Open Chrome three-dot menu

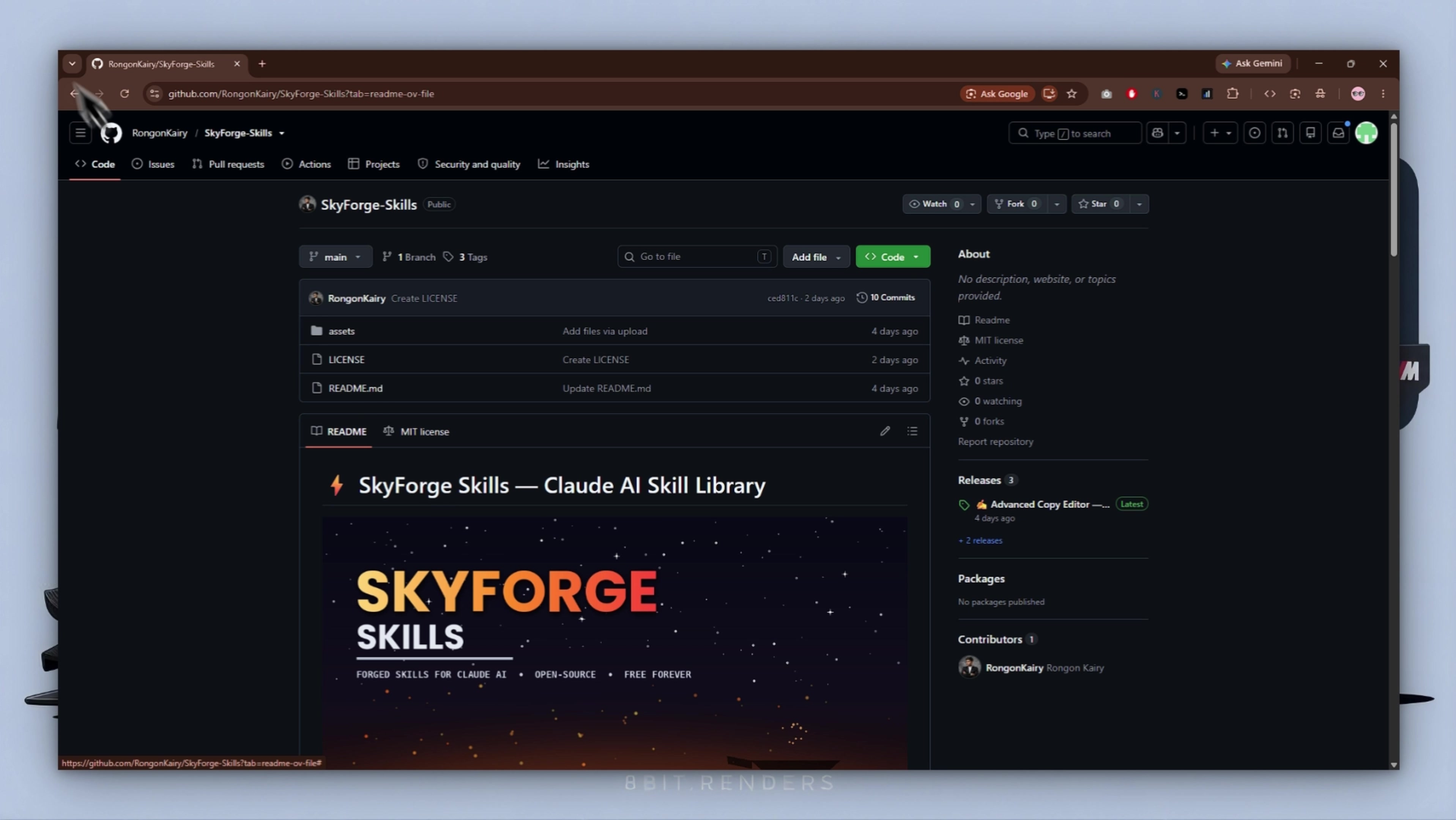[1383, 94]
